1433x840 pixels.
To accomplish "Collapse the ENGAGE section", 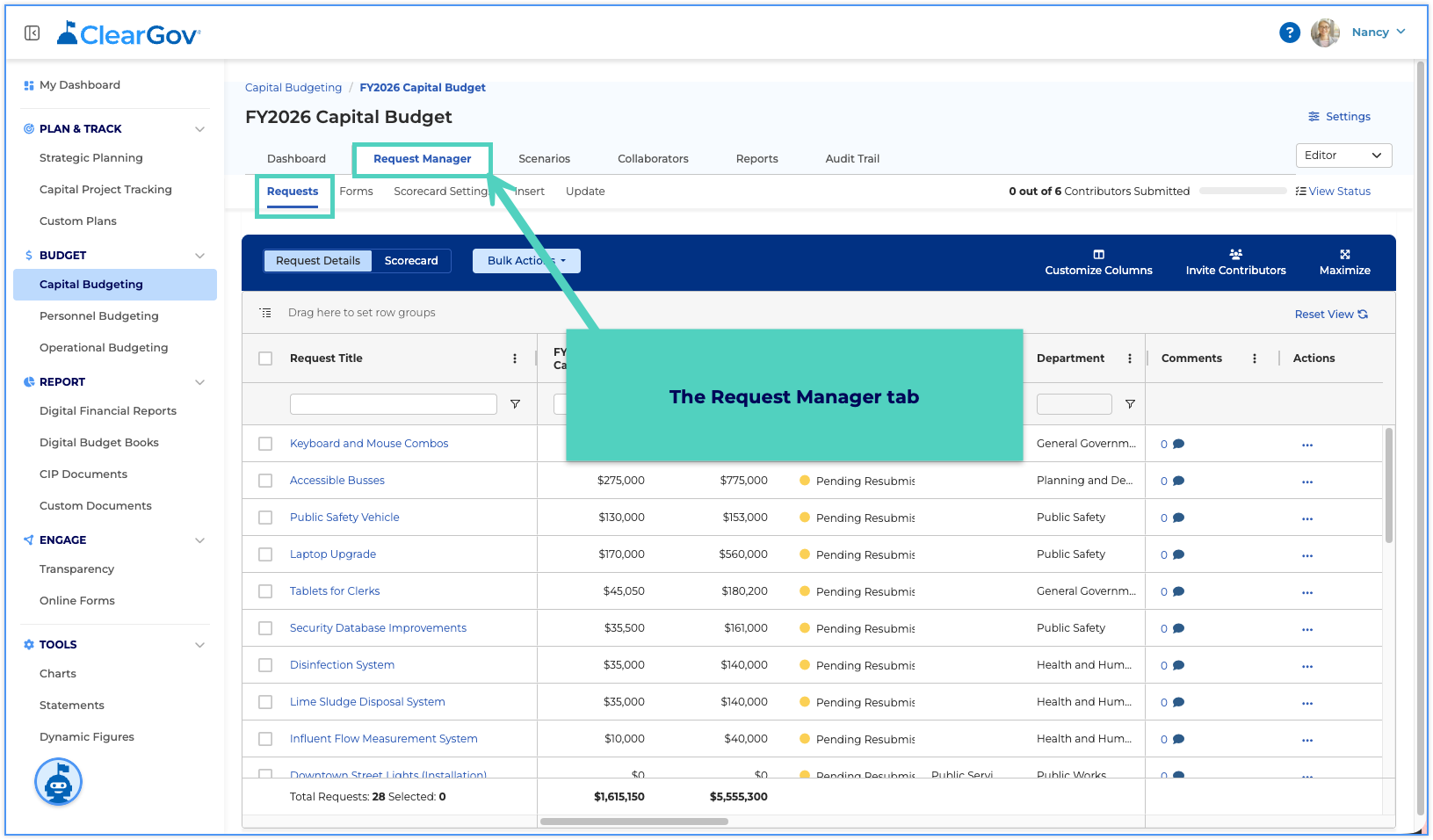I will 199,540.
